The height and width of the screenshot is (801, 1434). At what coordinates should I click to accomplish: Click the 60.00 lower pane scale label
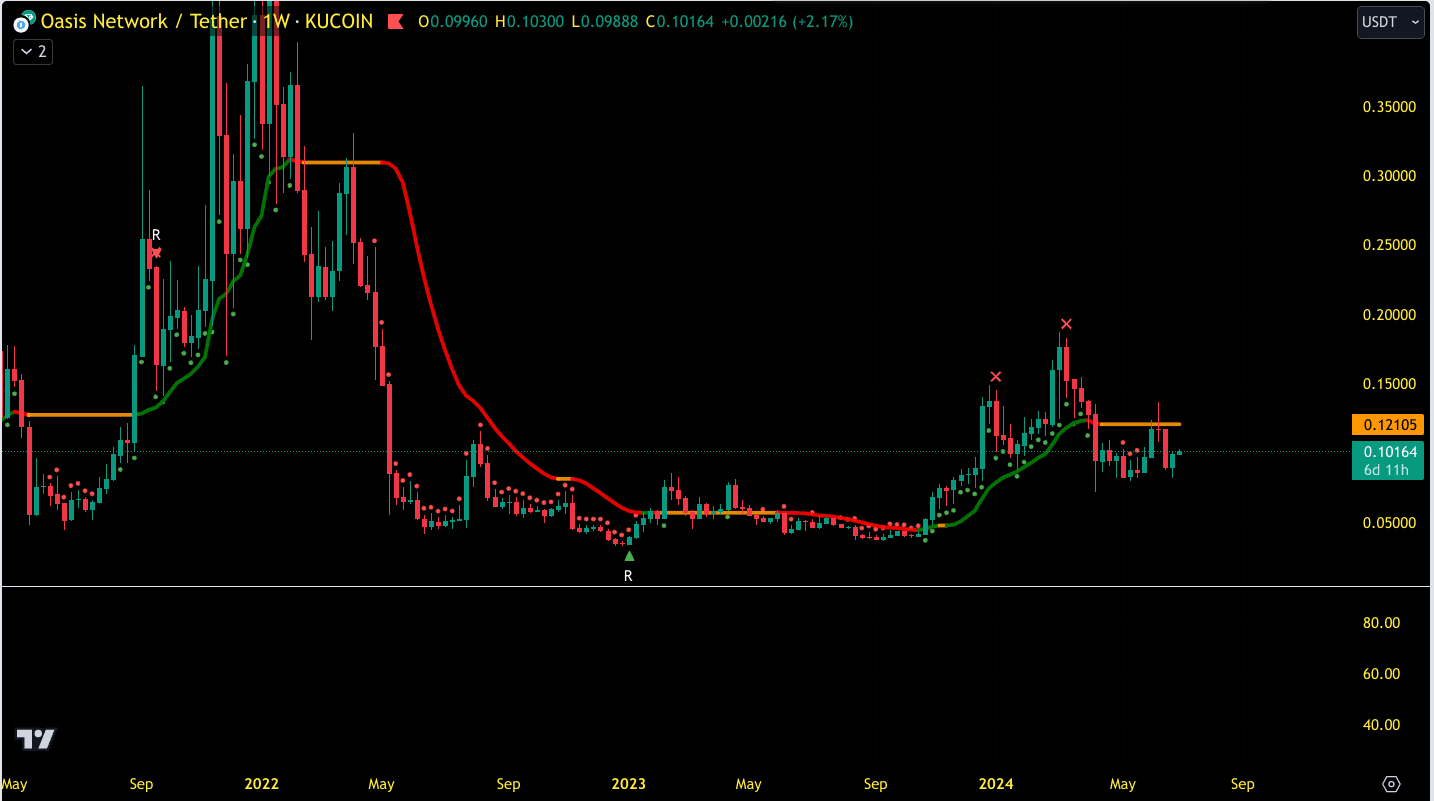1382,674
